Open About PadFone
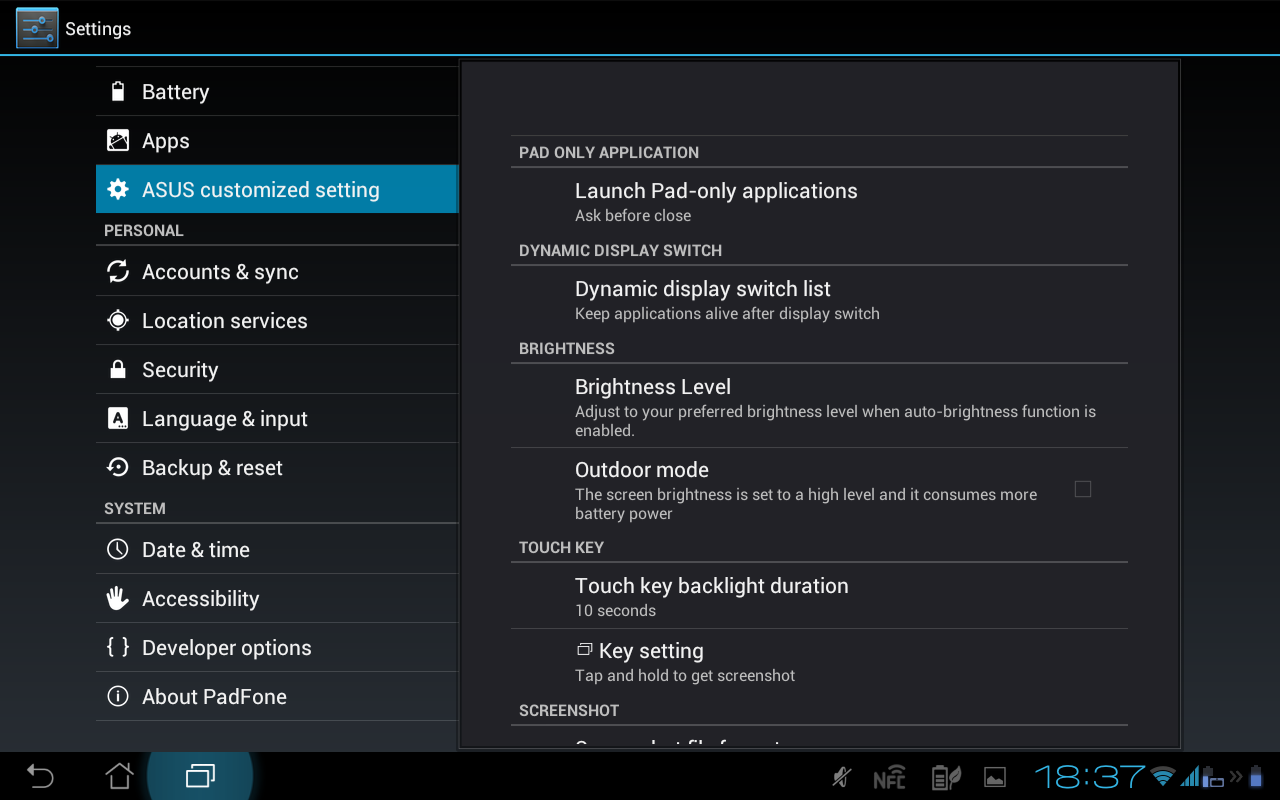The height and width of the screenshot is (800, 1280). 277,697
